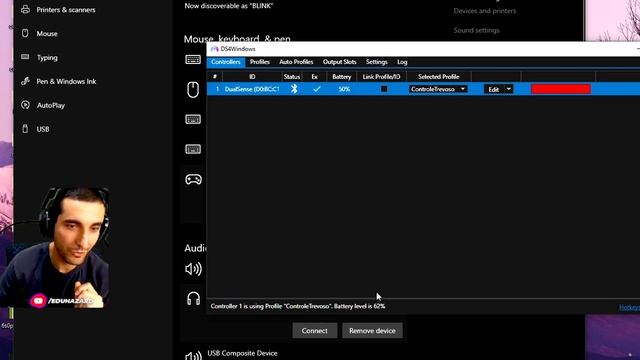This screenshot has height=360, width=640.
Task: Select USB Composite Device speaker icon
Action: tap(193, 356)
